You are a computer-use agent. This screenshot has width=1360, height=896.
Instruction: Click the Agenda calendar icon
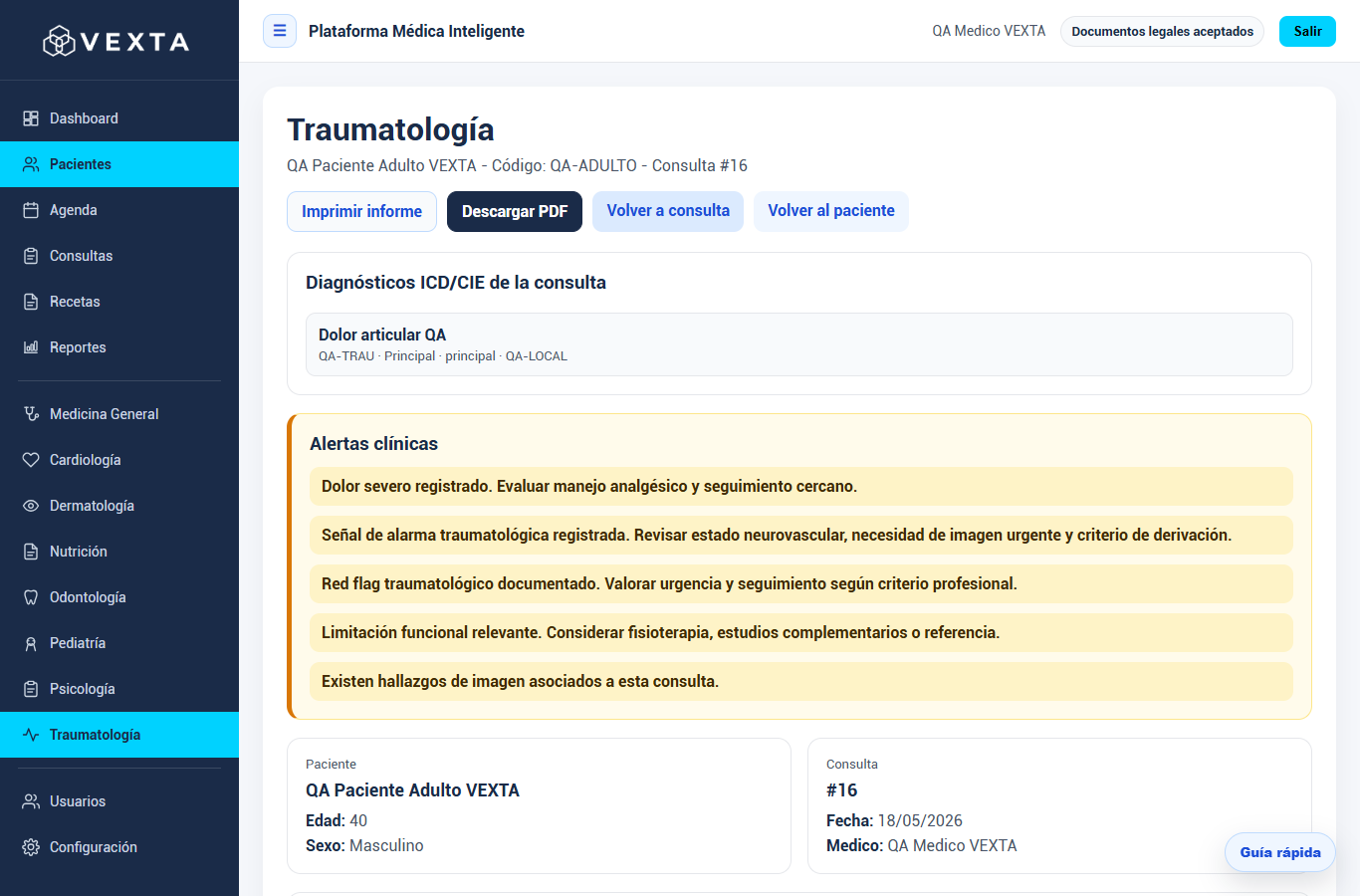click(31, 210)
